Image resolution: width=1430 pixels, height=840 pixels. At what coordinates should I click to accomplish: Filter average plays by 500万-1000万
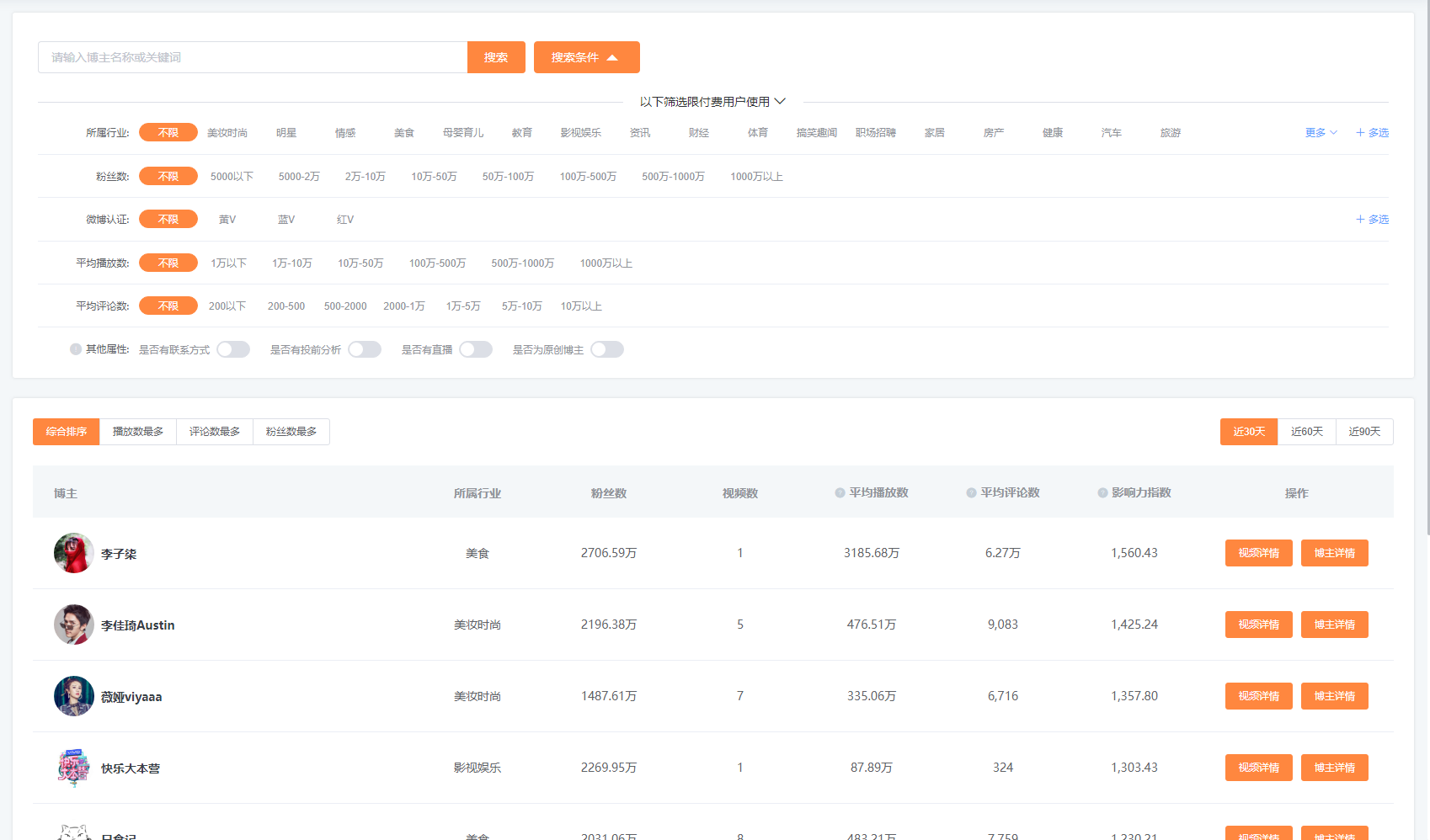tap(523, 263)
